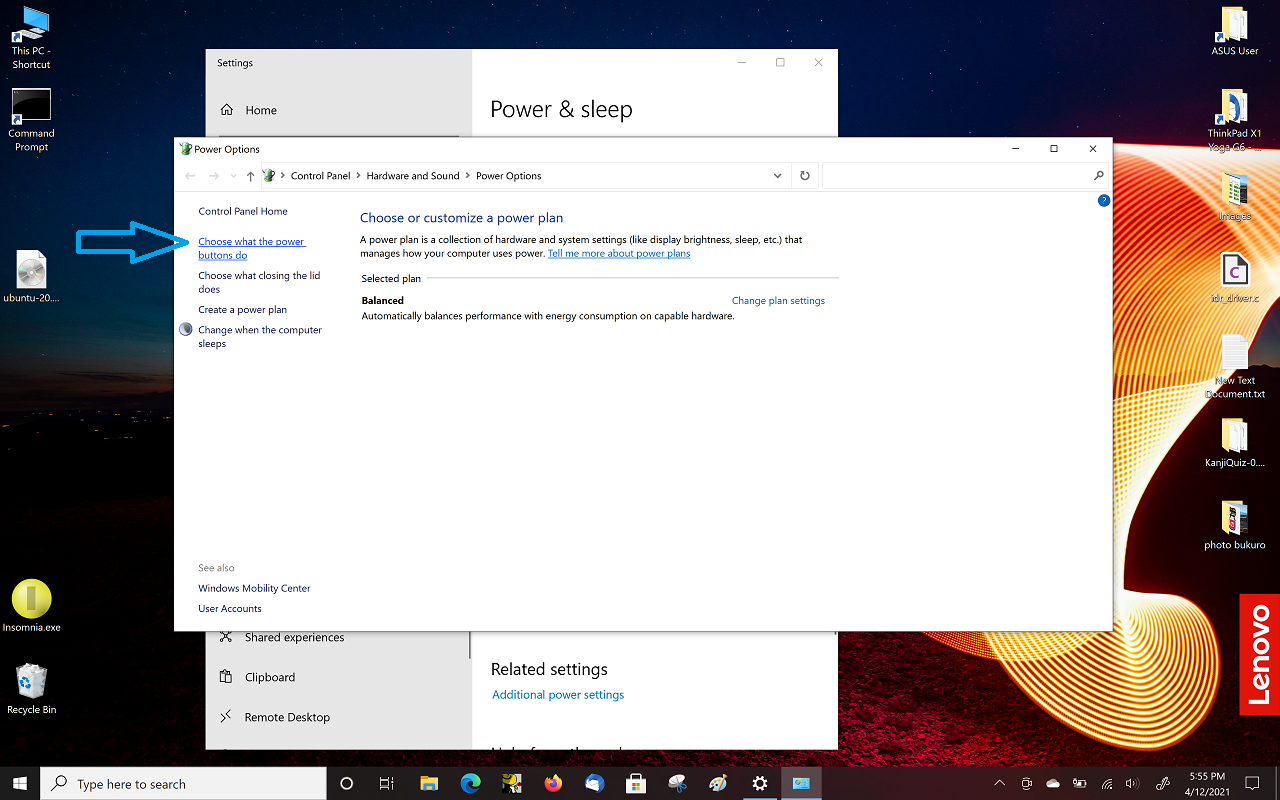Select the Images folder desktop icon

coord(1235,196)
